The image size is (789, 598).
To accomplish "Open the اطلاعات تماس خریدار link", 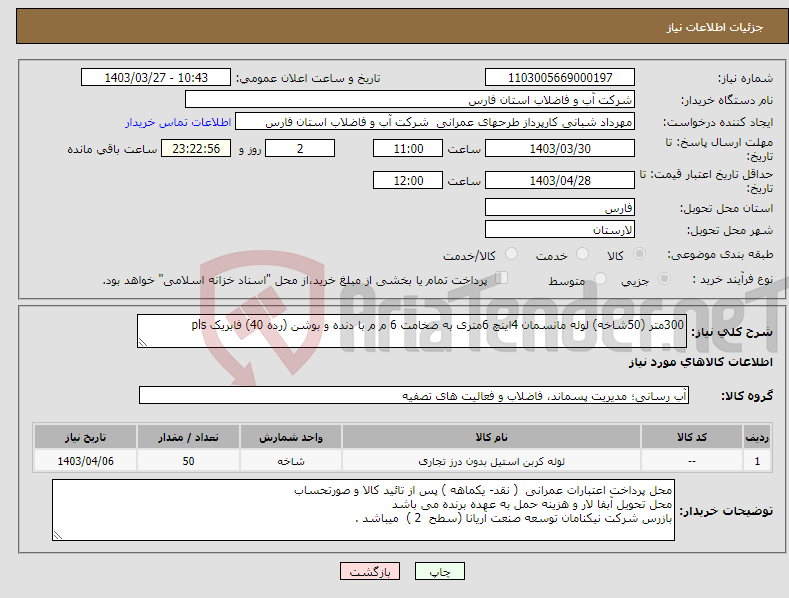I will 178,122.
